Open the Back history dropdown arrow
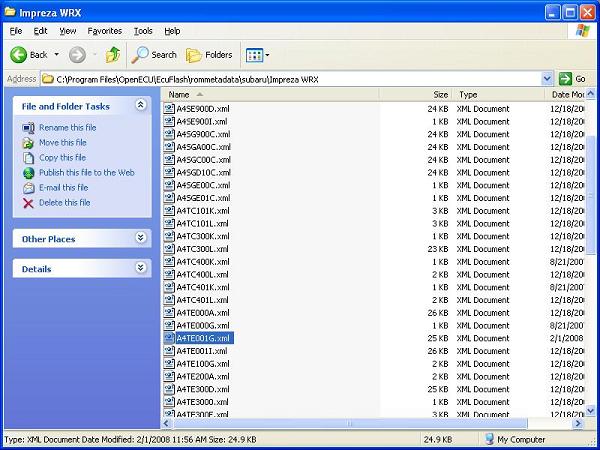This screenshot has height=450, width=600. coord(57,55)
